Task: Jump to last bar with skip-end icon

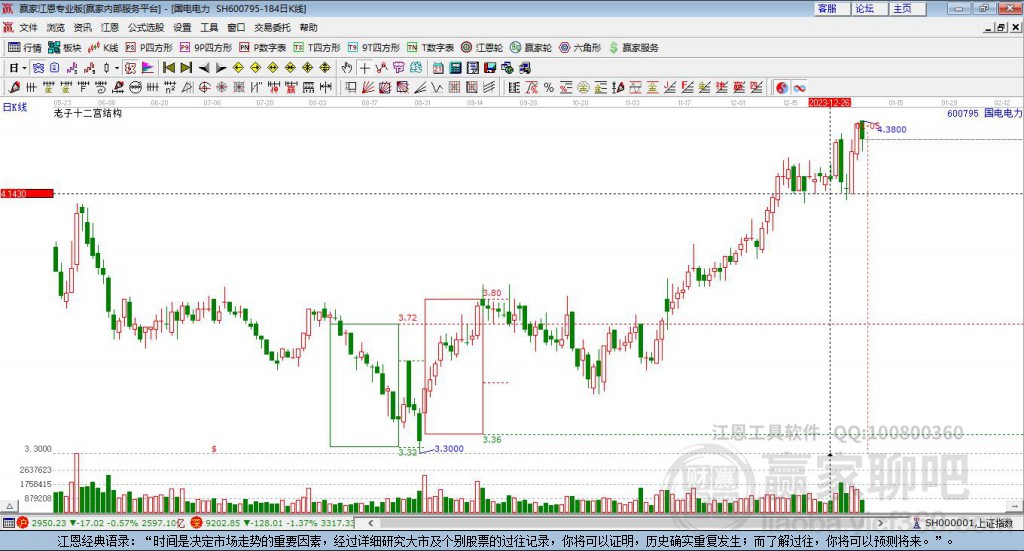Action: coord(186,68)
